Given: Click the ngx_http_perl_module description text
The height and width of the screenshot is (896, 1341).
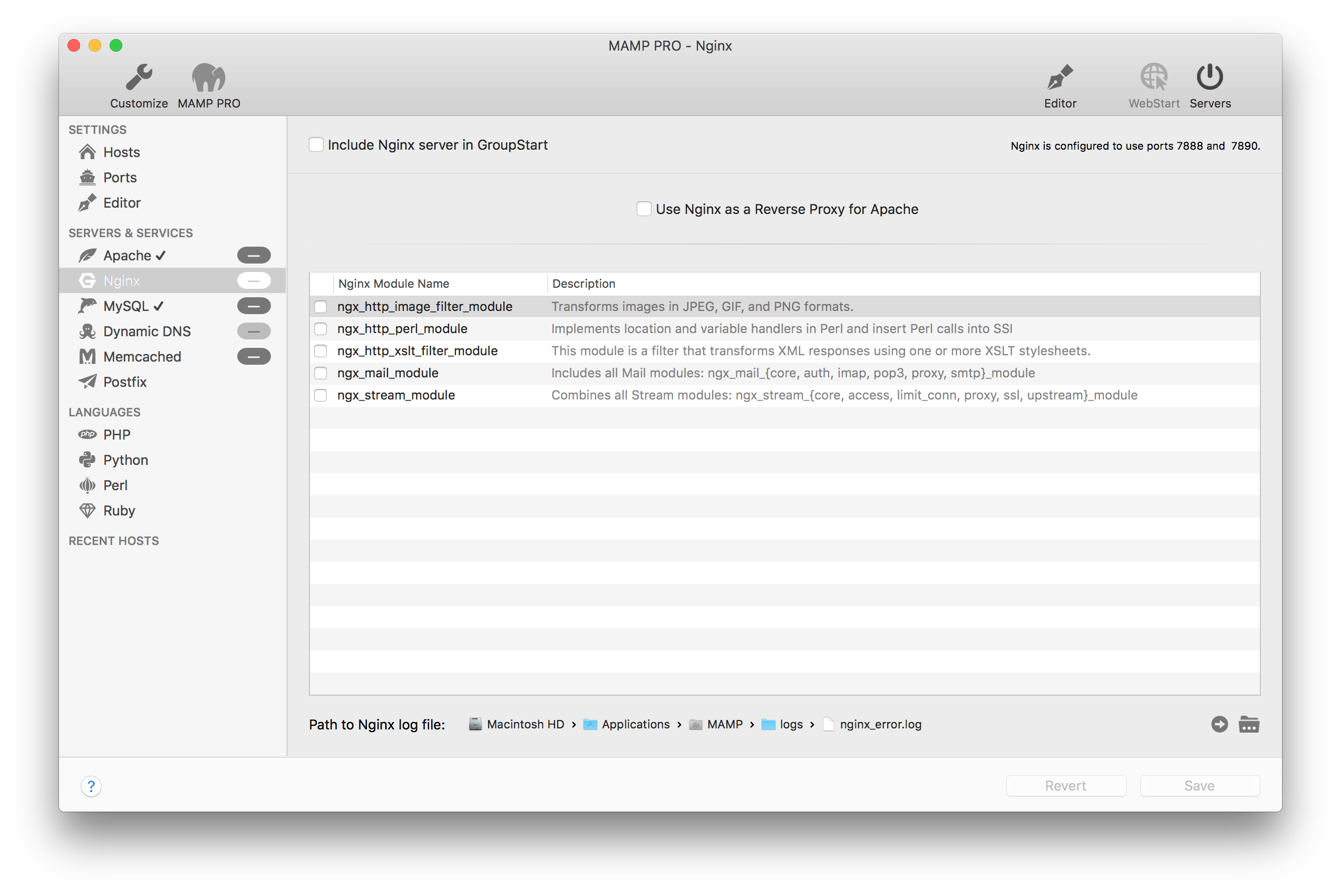Looking at the screenshot, I should [782, 329].
